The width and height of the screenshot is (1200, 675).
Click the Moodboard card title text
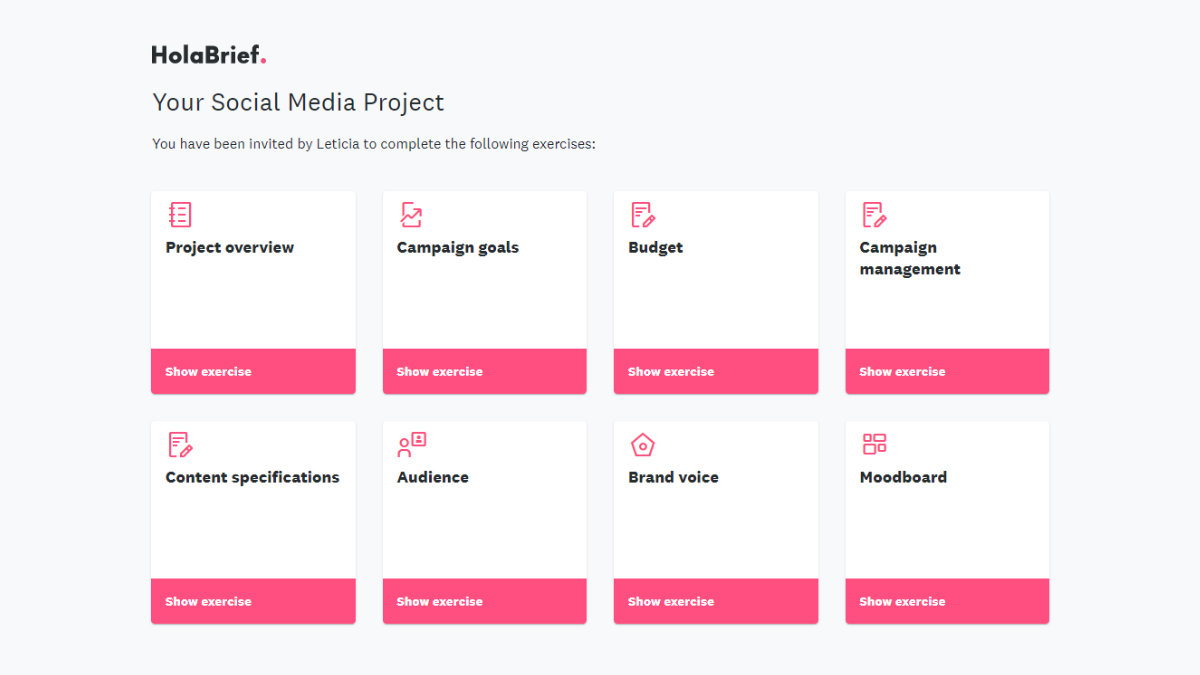(903, 477)
